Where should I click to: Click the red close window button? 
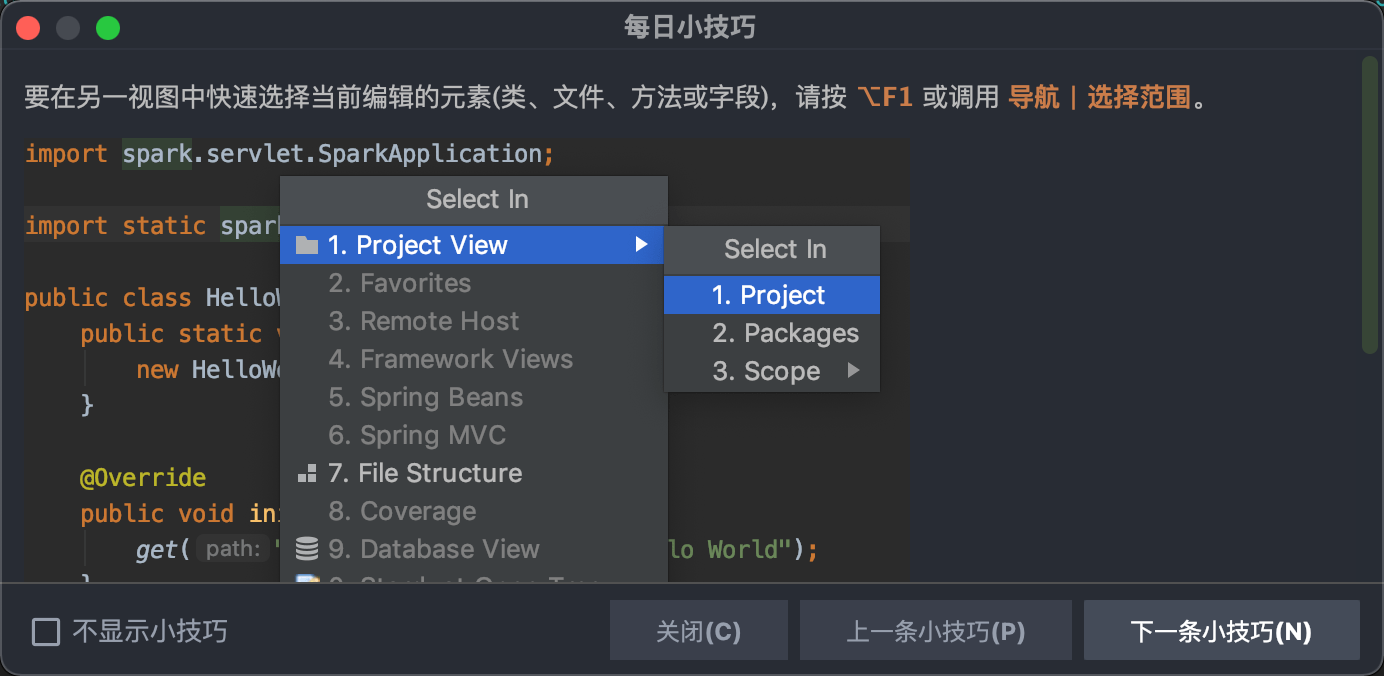28,28
